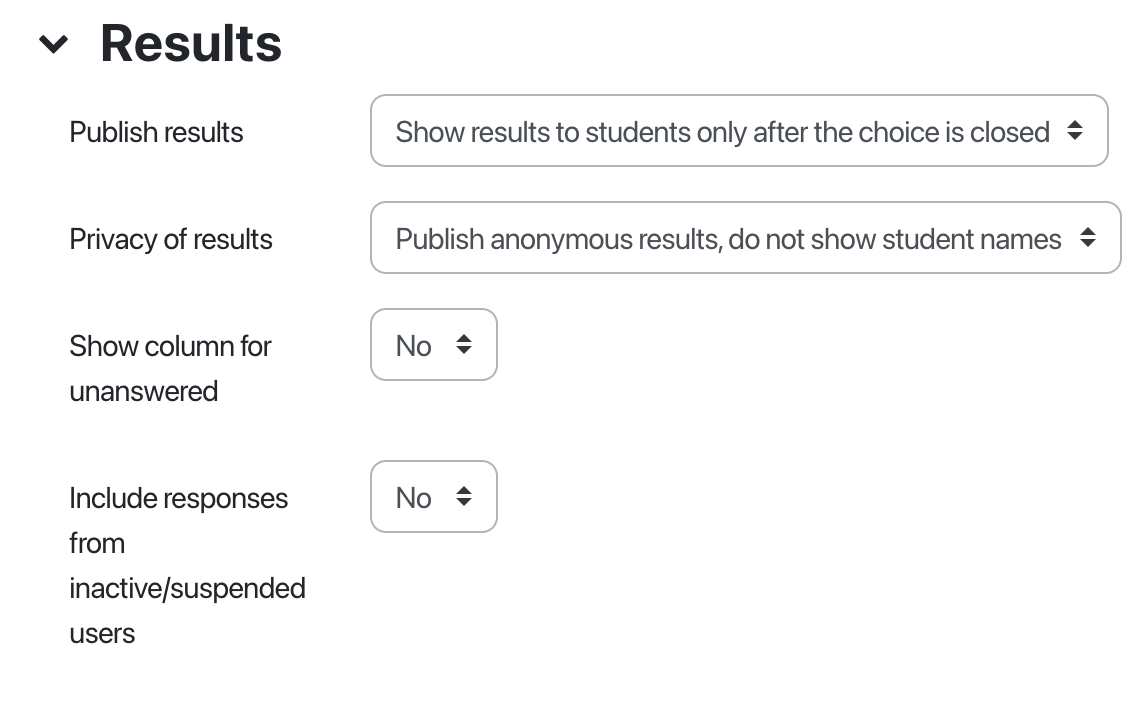The height and width of the screenshot is (702, 1146).
Task: Click the Include responses from label text
Action: pos(178,498)
